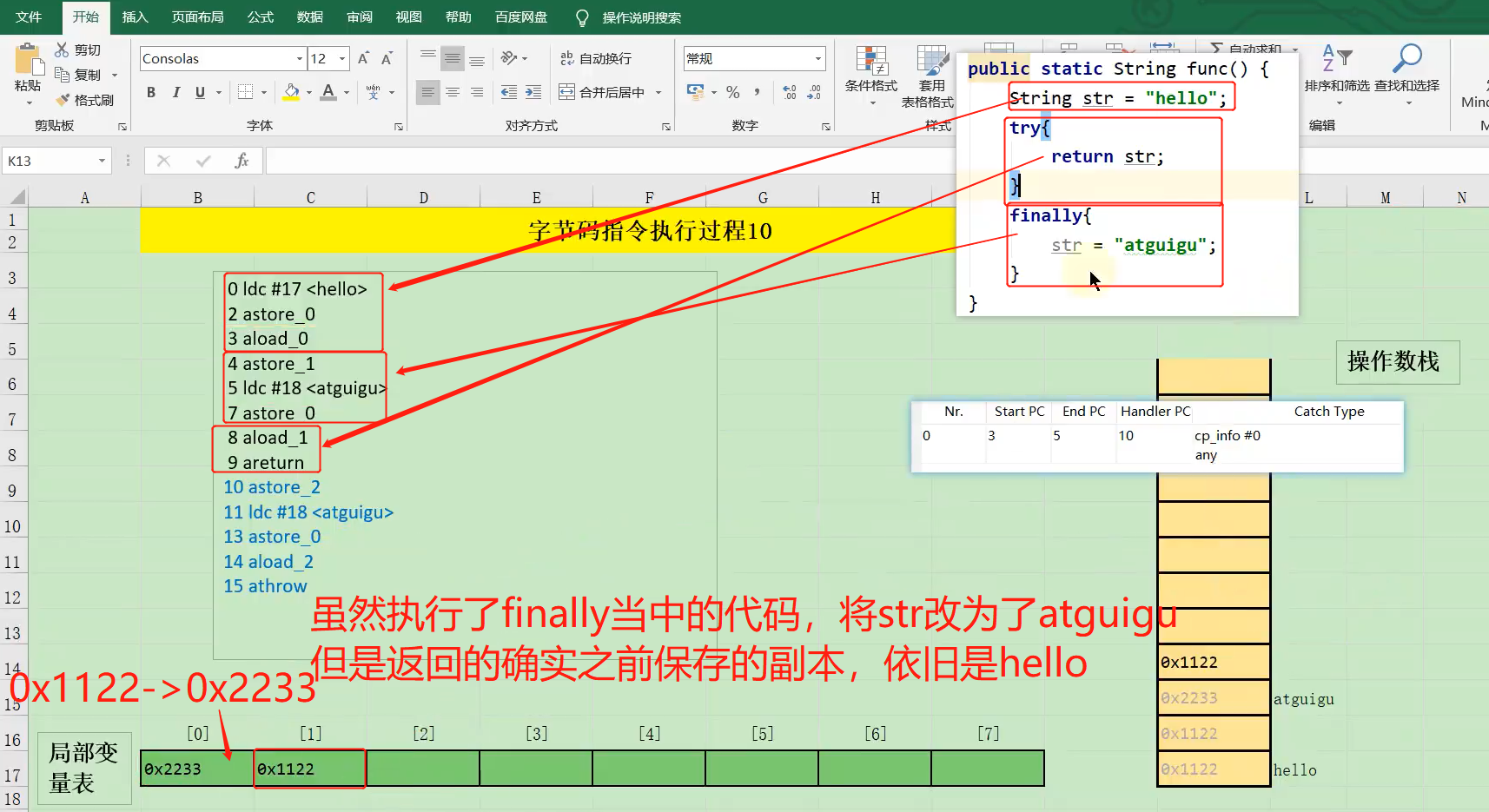This screenshot has height=812, width=1489.
Task: Click the 合并后居中 merge button
Action: (x=602, y=92)
